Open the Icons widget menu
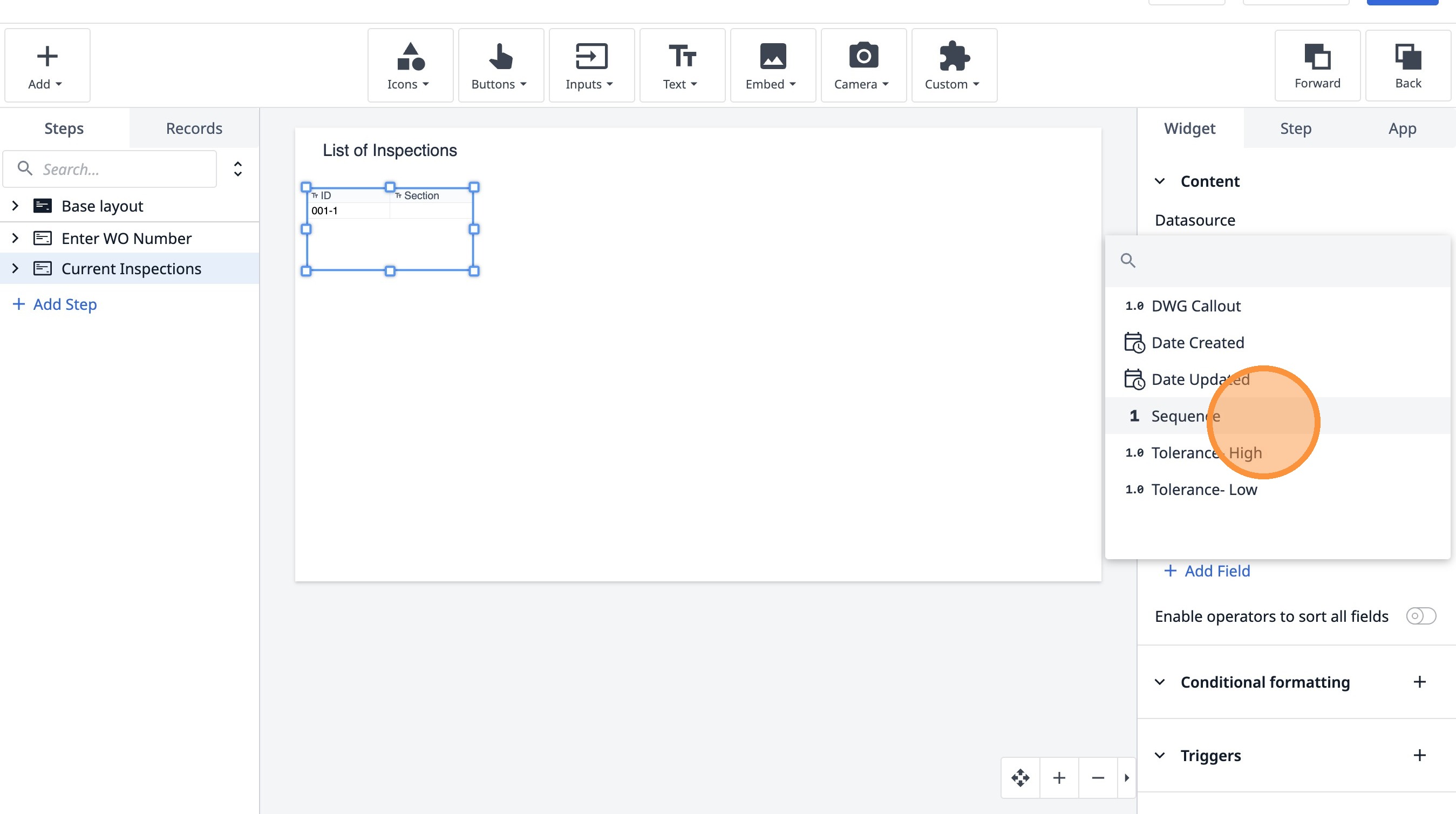The width and height of the screenshot is (1456, 814). pos(410,65)
